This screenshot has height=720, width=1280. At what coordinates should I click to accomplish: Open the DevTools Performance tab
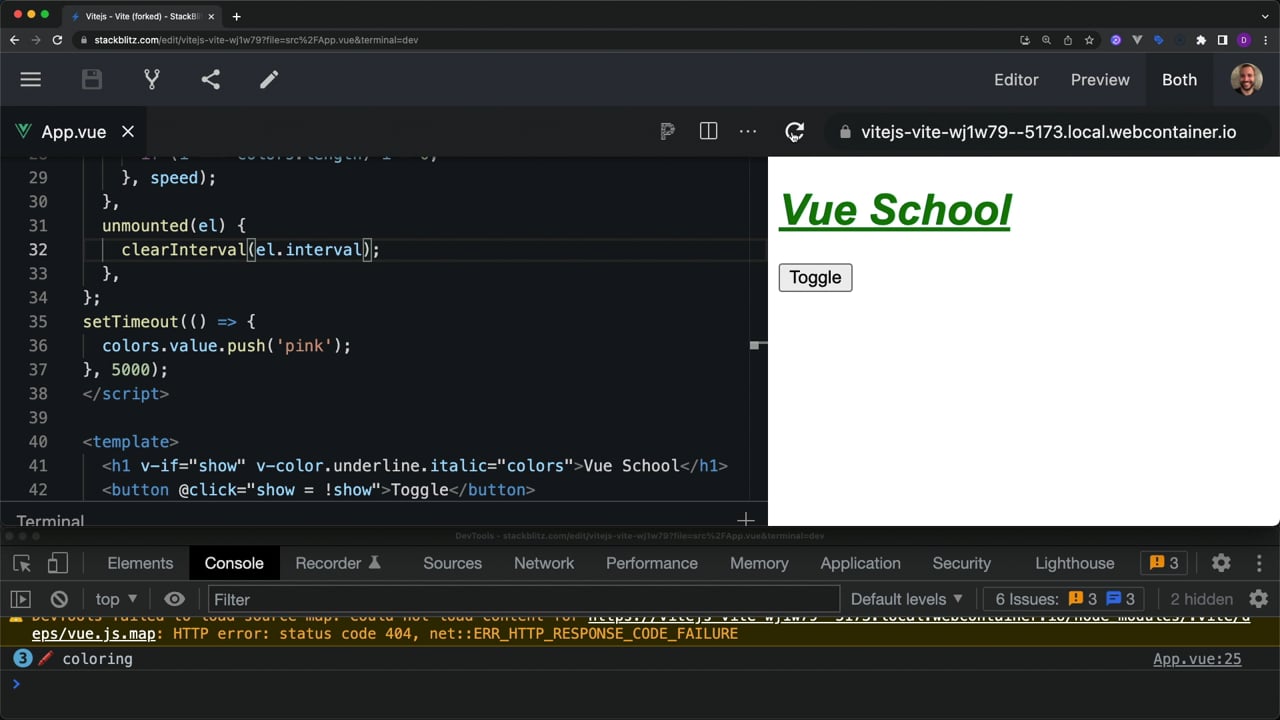(651, 563)
